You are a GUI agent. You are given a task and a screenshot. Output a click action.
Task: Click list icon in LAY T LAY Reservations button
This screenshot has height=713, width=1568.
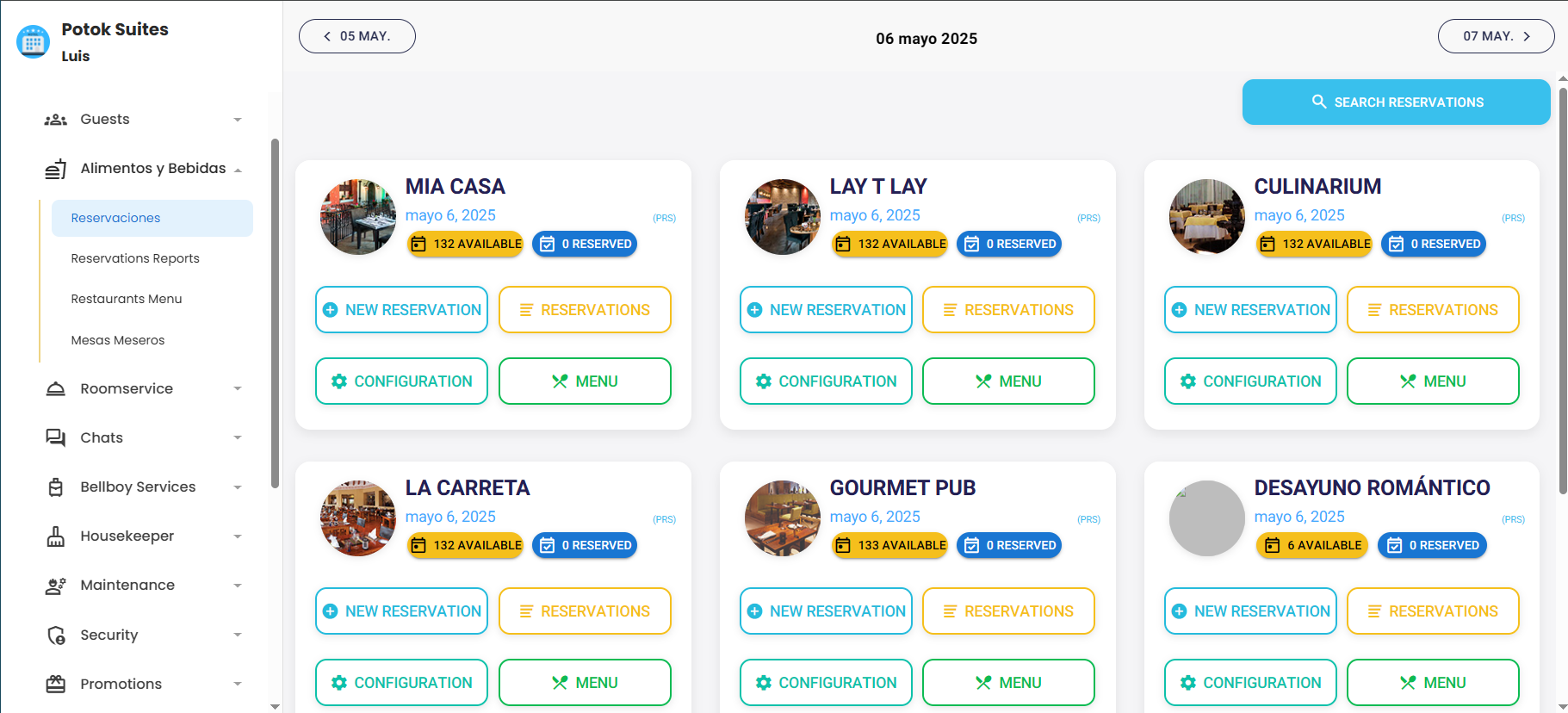tap(950, 310)
